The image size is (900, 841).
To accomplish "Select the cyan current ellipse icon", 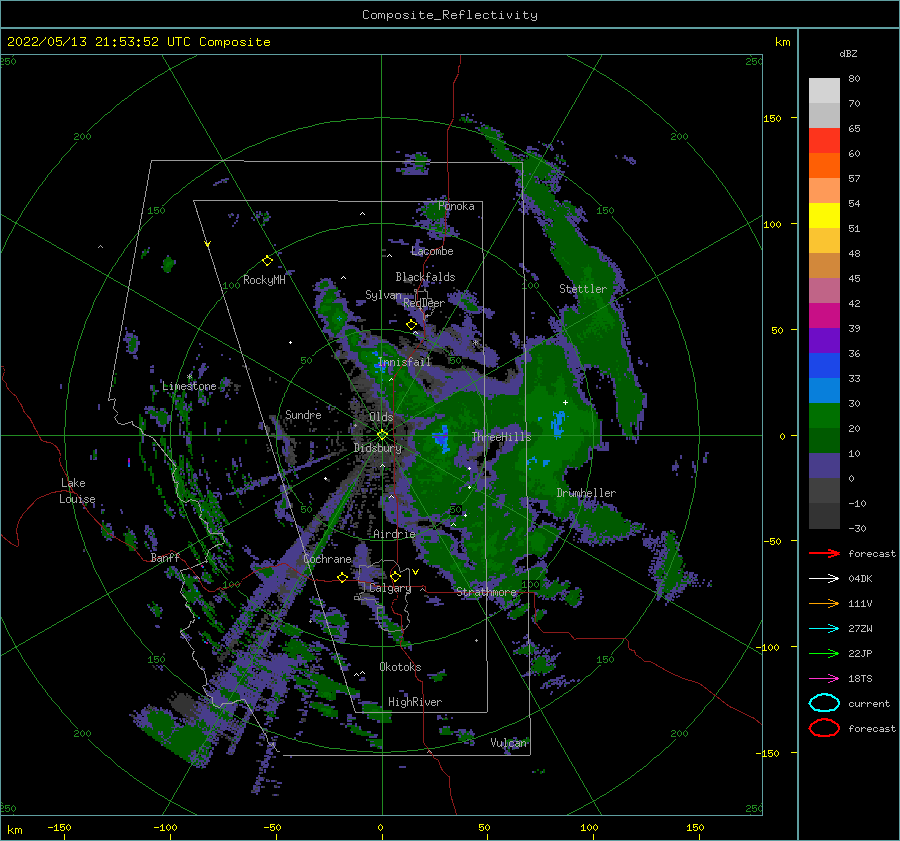I will click(x=824, y=703).
